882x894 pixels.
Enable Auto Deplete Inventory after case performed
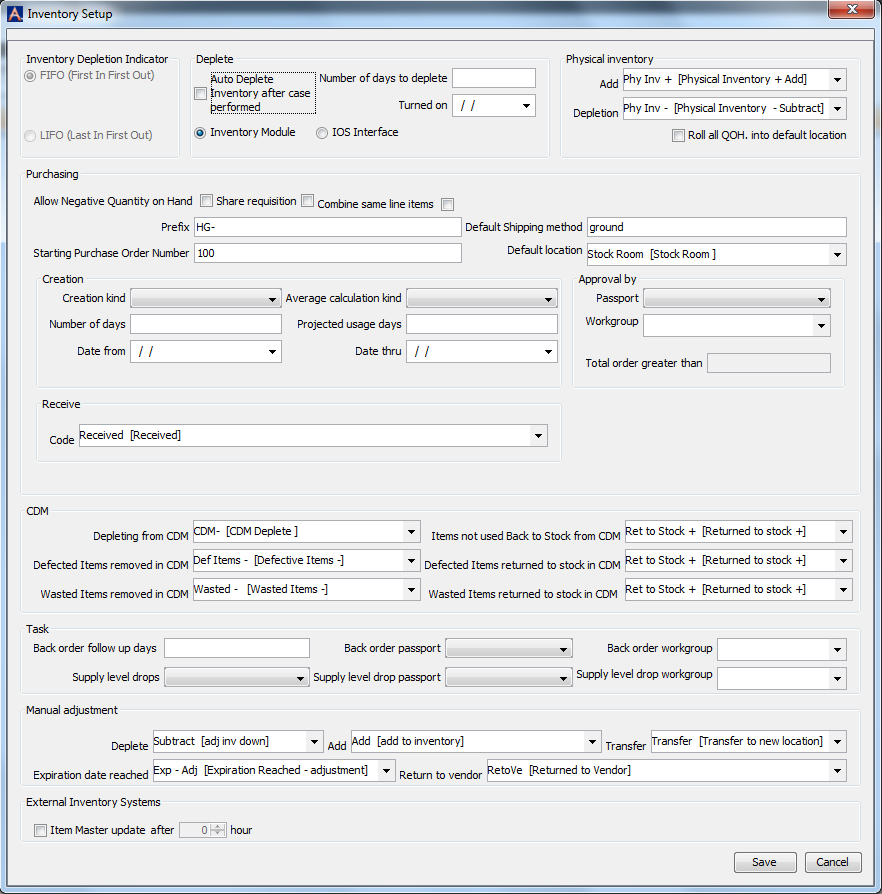[x=201, y=93]
